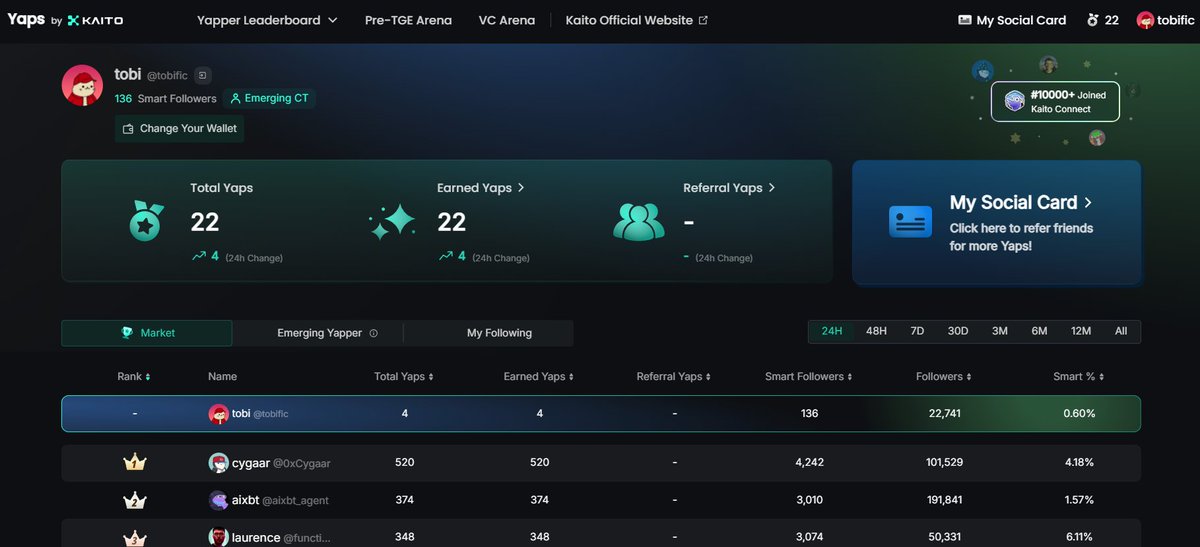Select the 12M time range
The width and height of the screenshot is (1200, 547).
[x=1081, y=331]
